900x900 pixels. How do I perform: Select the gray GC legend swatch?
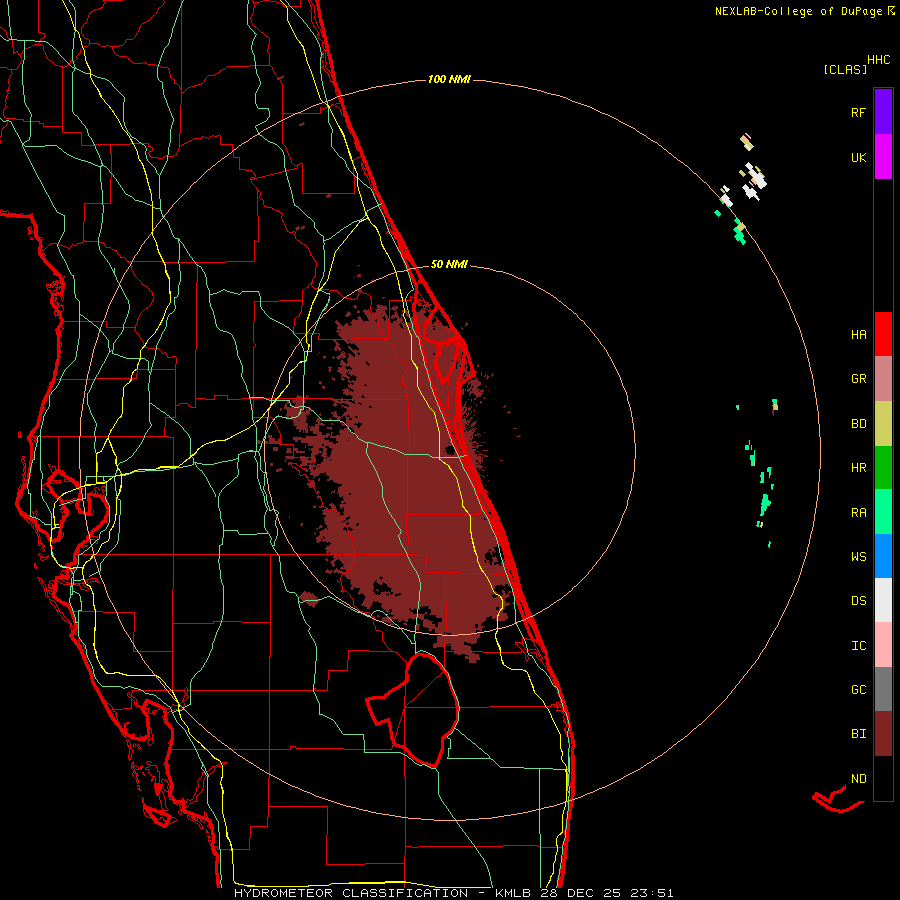point(883,689)
